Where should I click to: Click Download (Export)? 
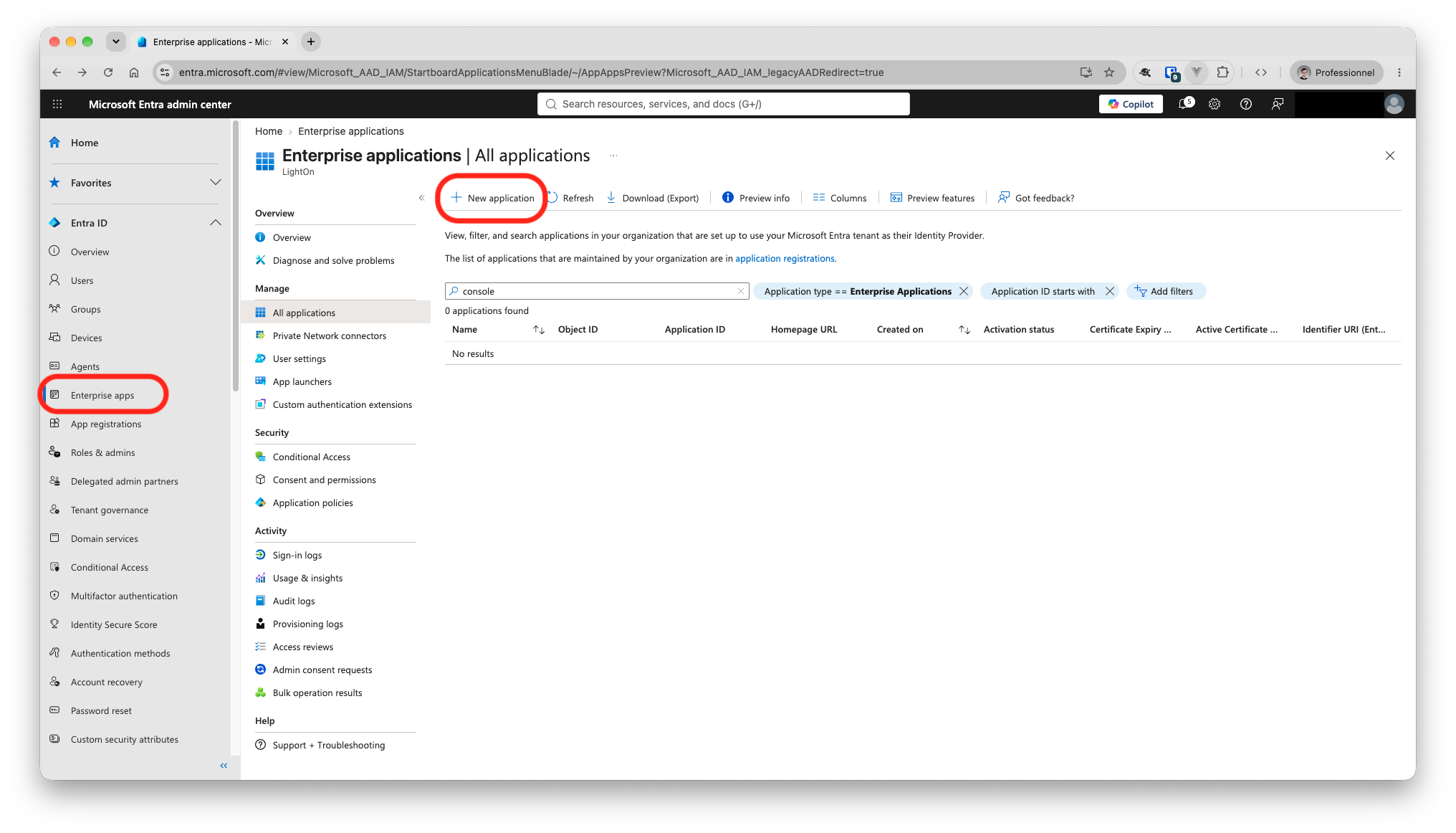coord(653,198)
